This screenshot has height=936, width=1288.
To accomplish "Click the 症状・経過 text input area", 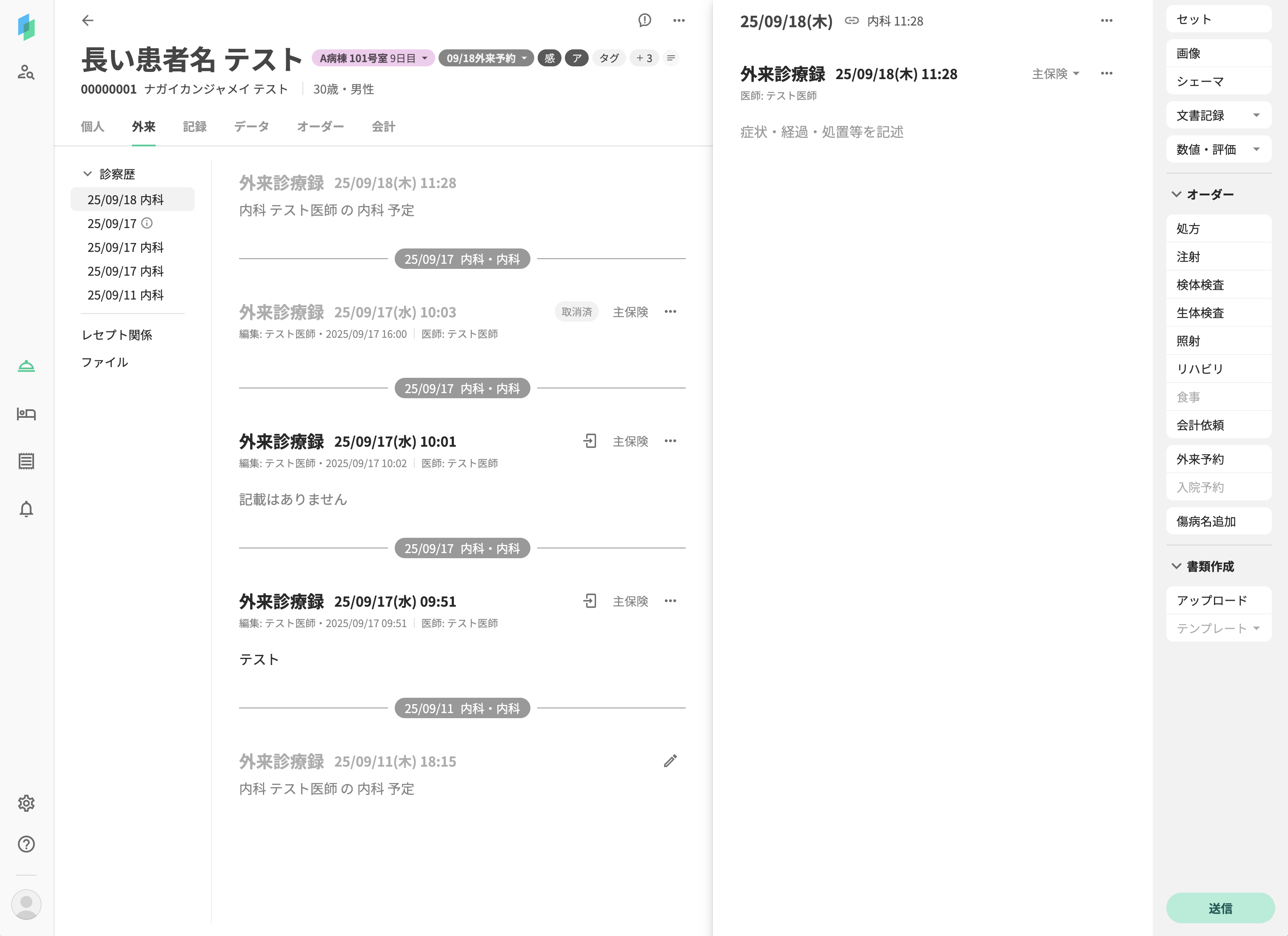I will pos(821,132).
